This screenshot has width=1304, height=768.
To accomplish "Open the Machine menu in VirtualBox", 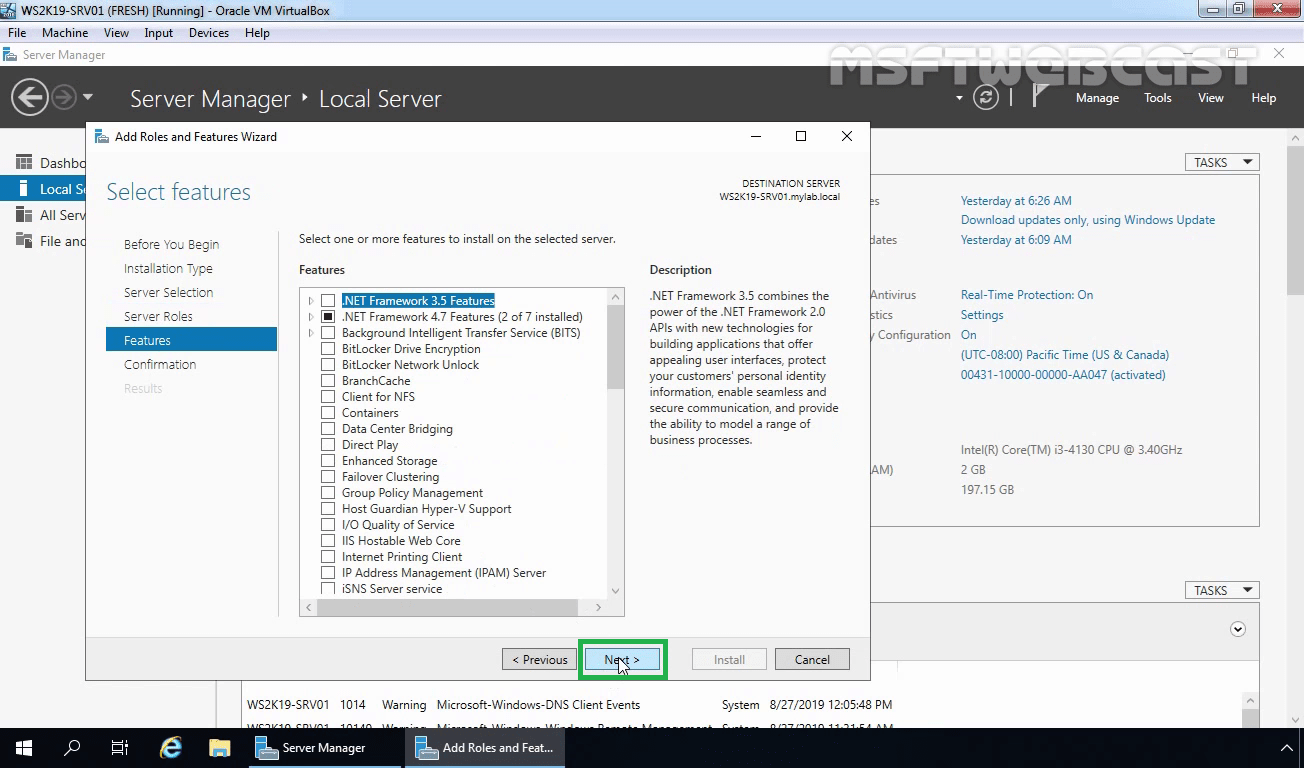I will (65, 32).
